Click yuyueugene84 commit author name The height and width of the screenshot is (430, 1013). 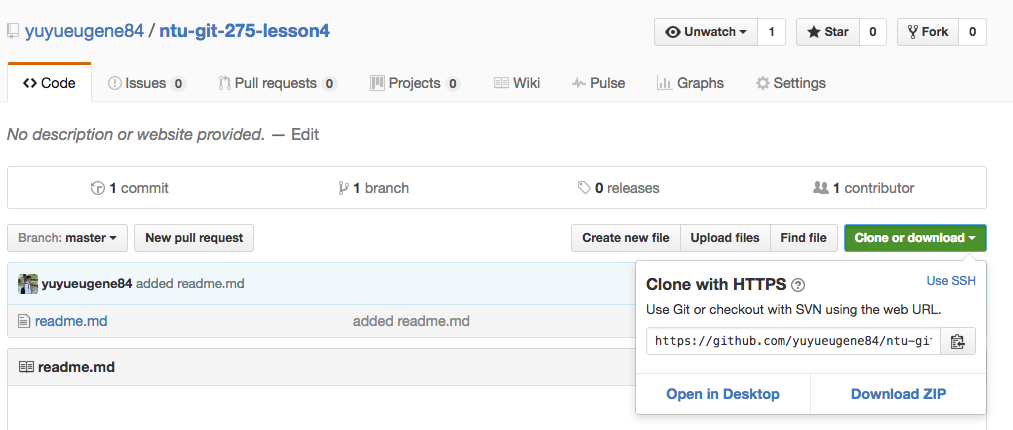point(87,283)
